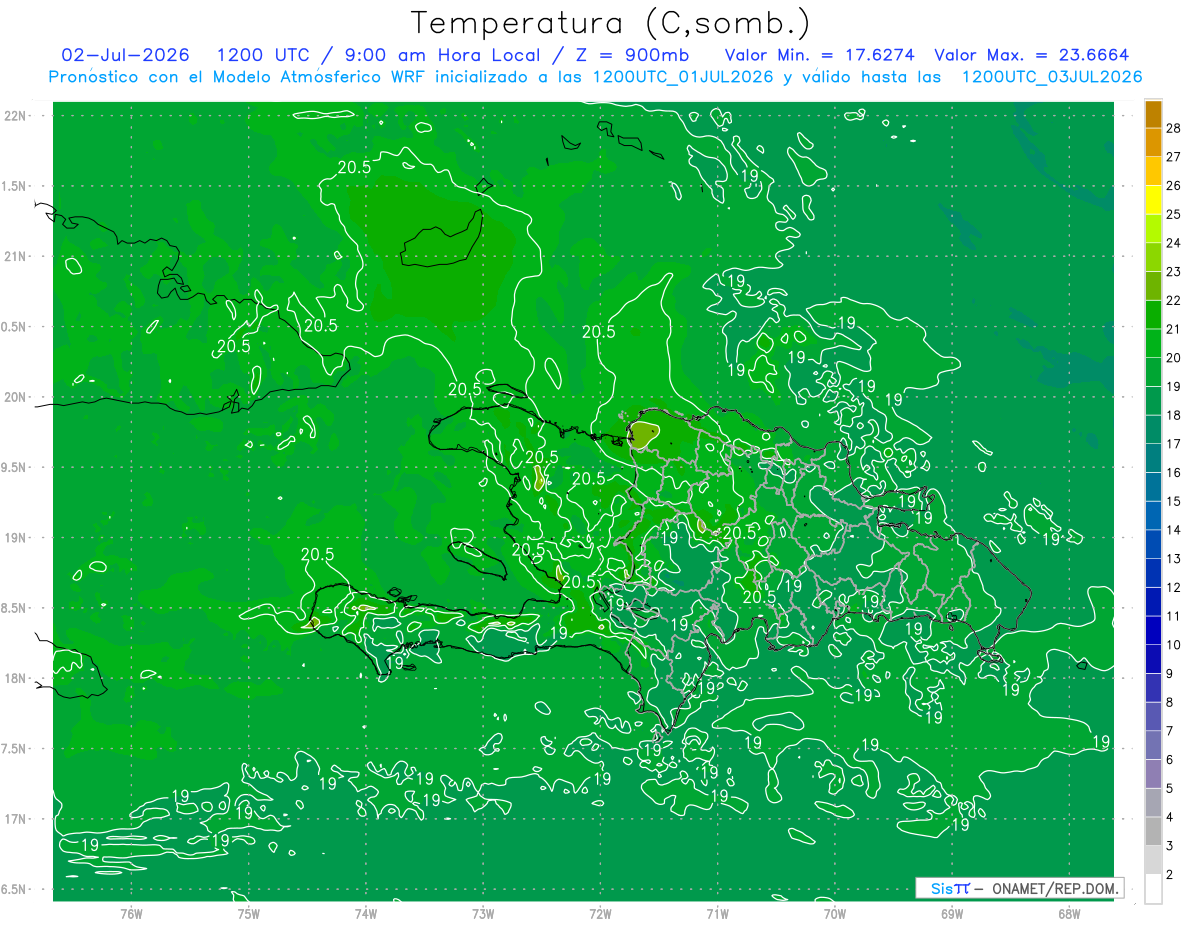Click the 19N latitude axis label
The image size is (1200, 927).
pos(17,537)
